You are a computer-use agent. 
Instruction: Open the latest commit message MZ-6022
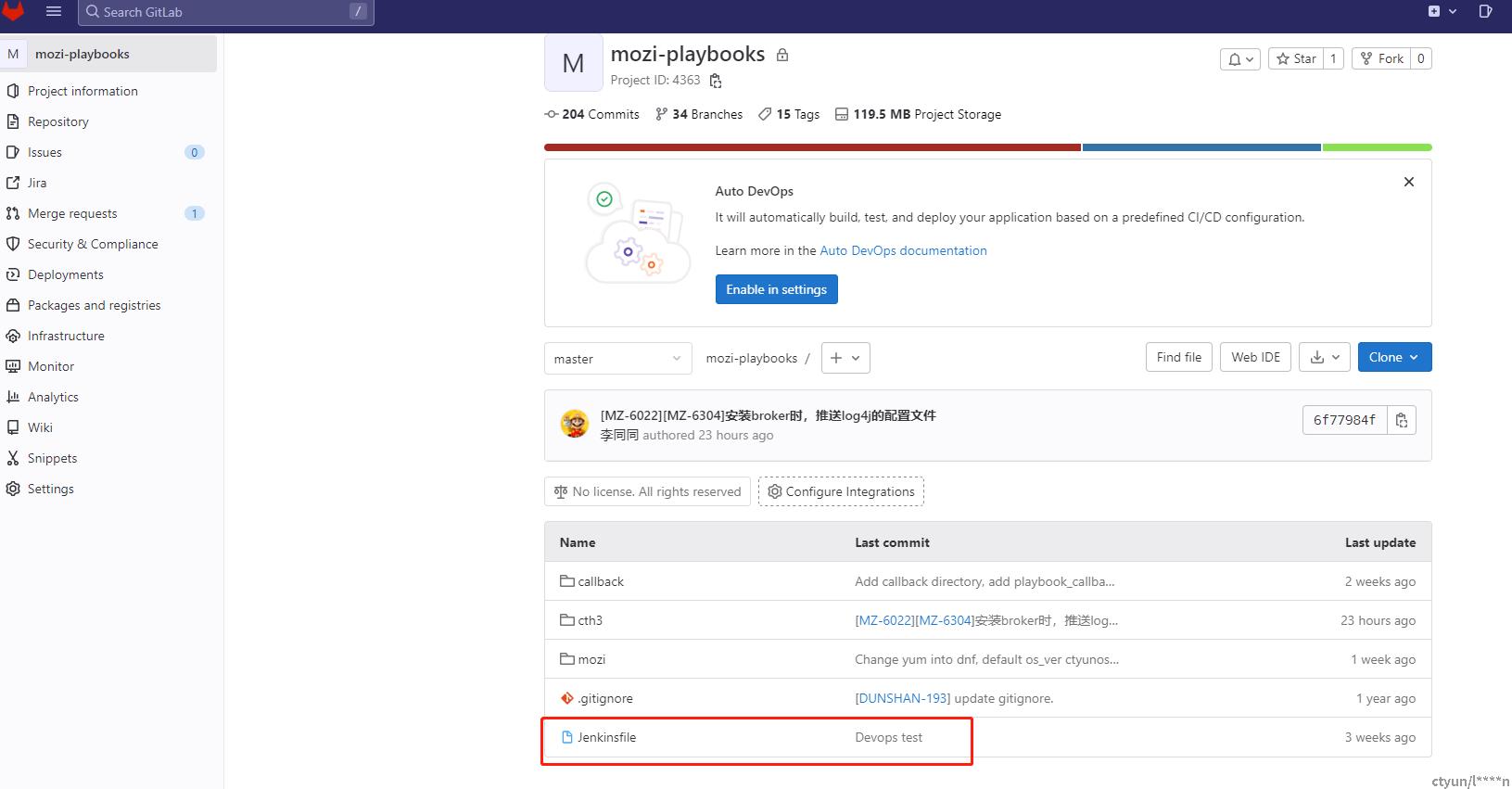(x=769, y=415)
